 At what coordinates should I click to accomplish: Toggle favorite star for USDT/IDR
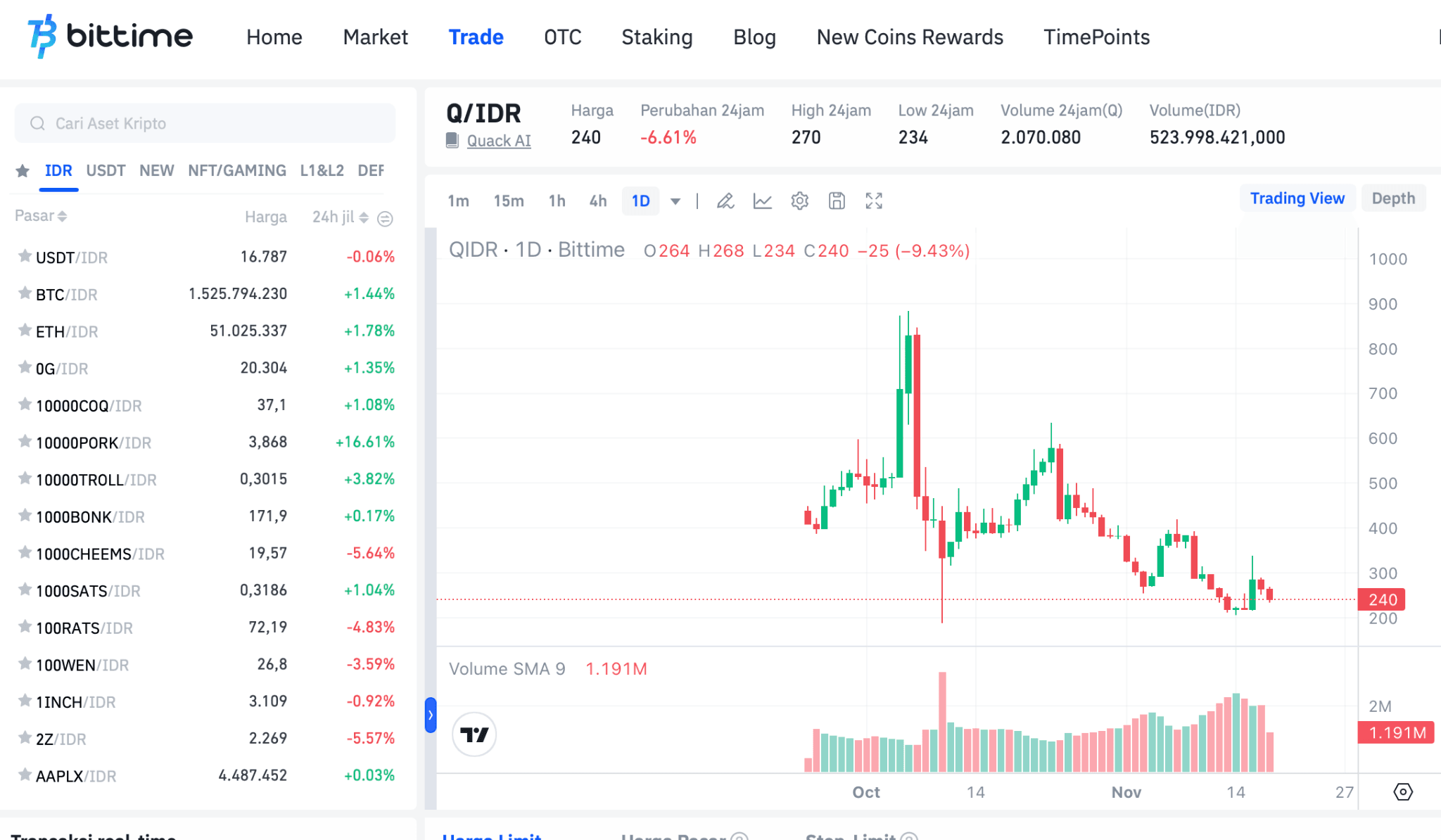(25, 256)
